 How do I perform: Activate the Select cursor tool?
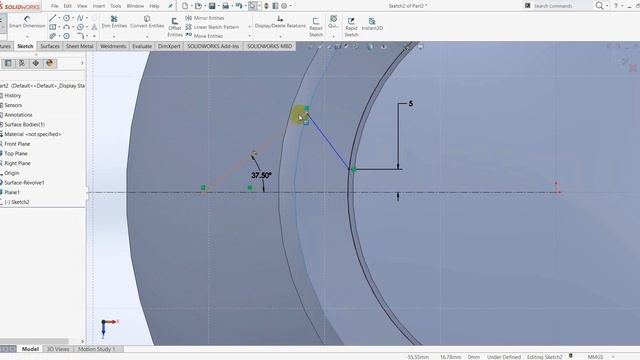pos(252,6)
